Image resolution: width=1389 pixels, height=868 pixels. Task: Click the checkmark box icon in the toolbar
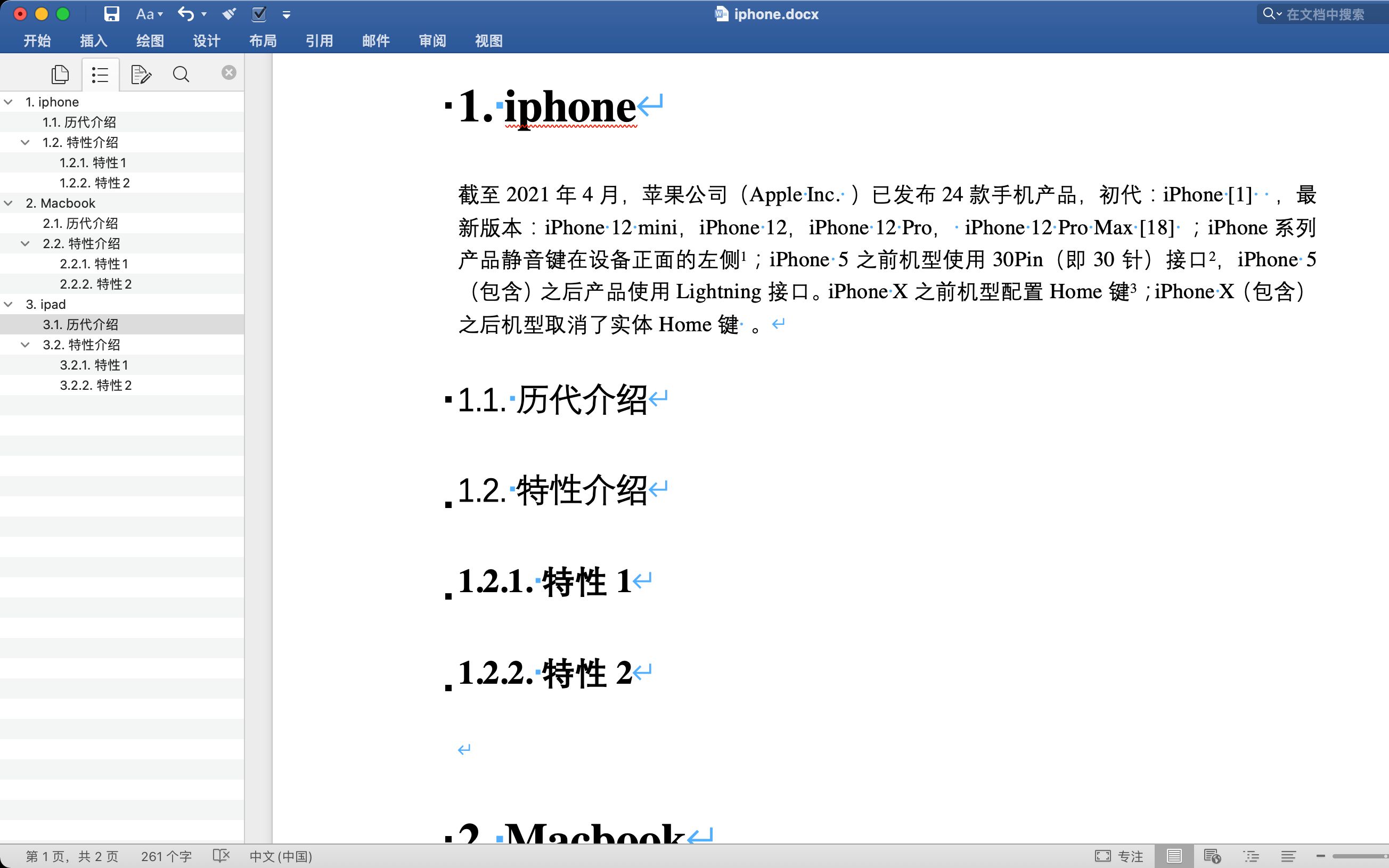259,14
